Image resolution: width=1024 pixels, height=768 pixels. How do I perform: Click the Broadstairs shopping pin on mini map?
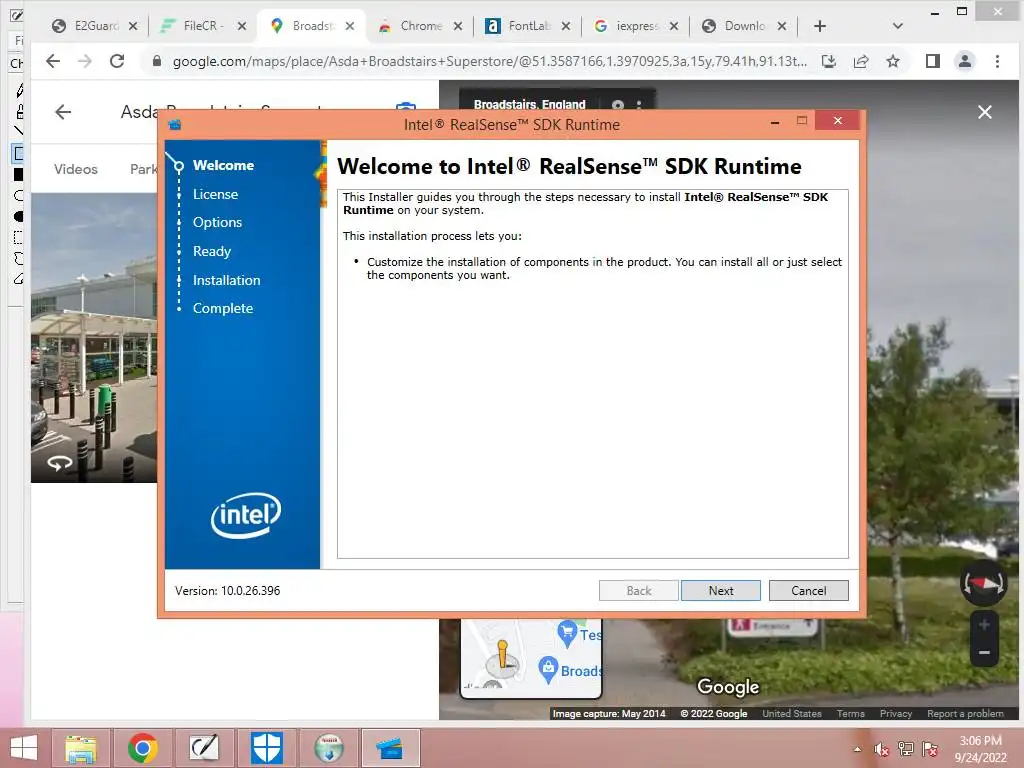(x=548, y=669)
